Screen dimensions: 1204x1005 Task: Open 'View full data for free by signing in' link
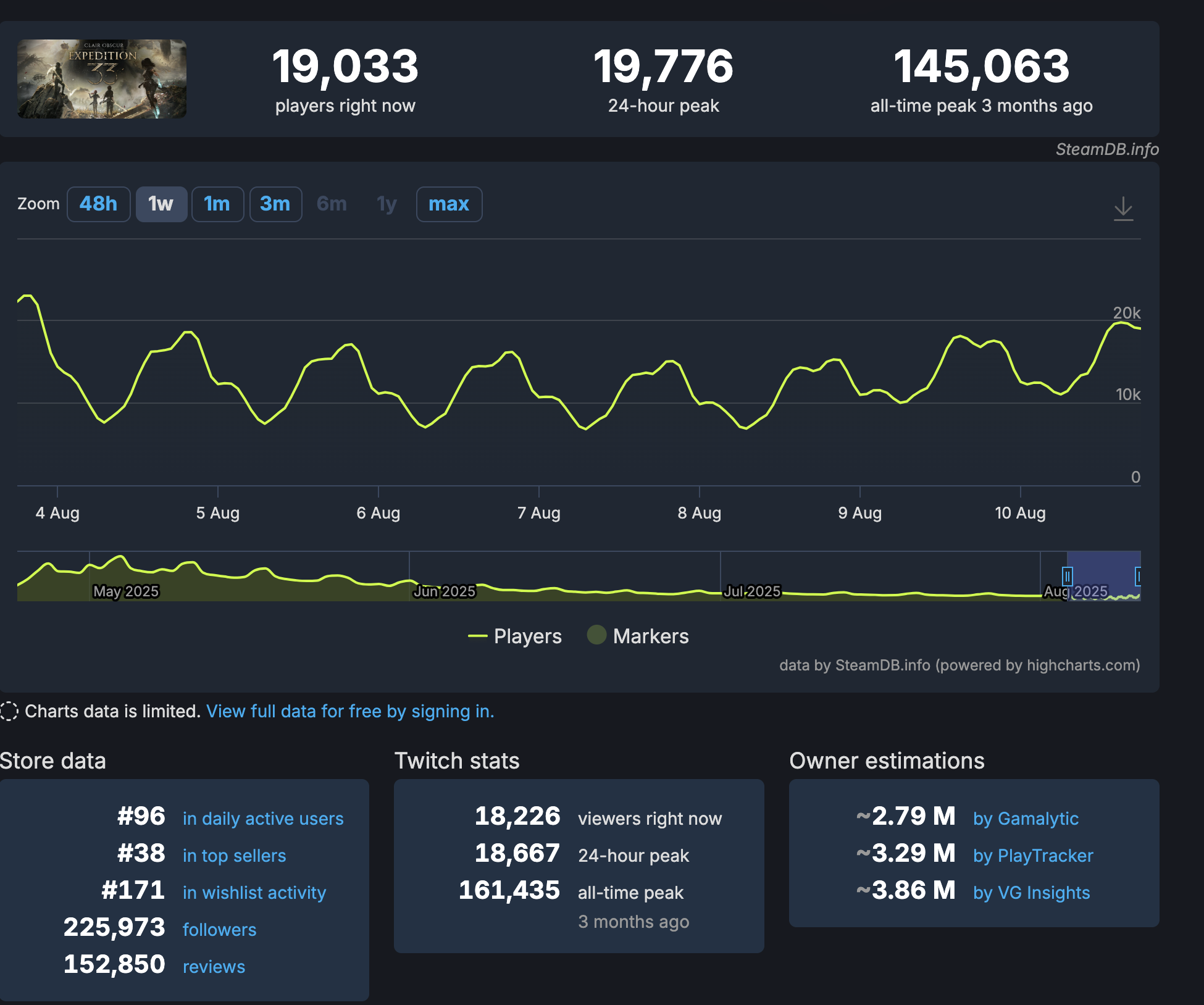tap(350, 711)
